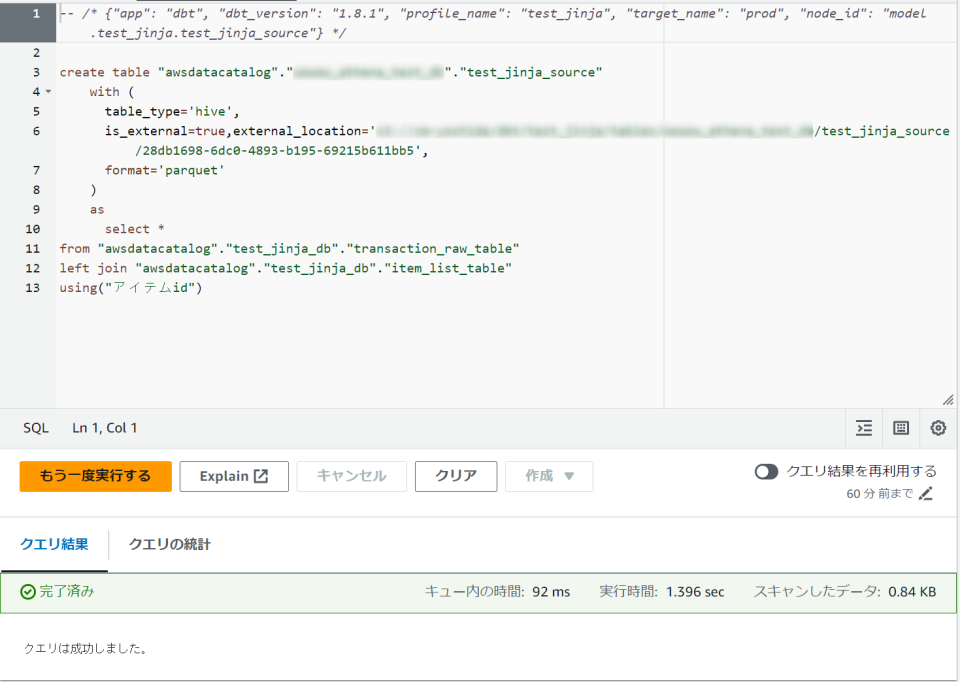Click the format query indent icon
Screen dimensions: 960x682
(864, 428)
